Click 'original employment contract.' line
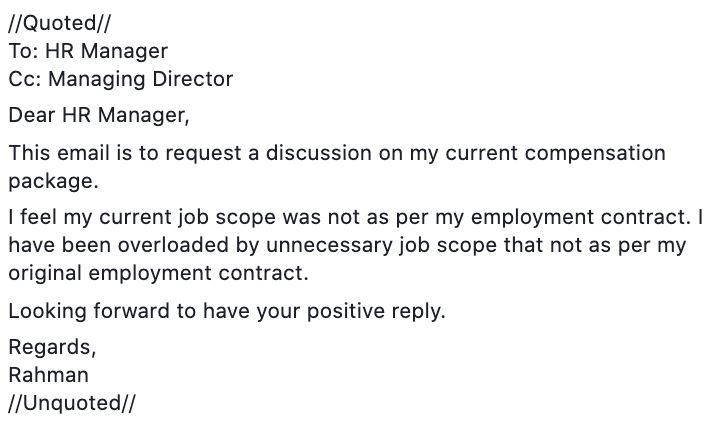 (x=158, y=273)
